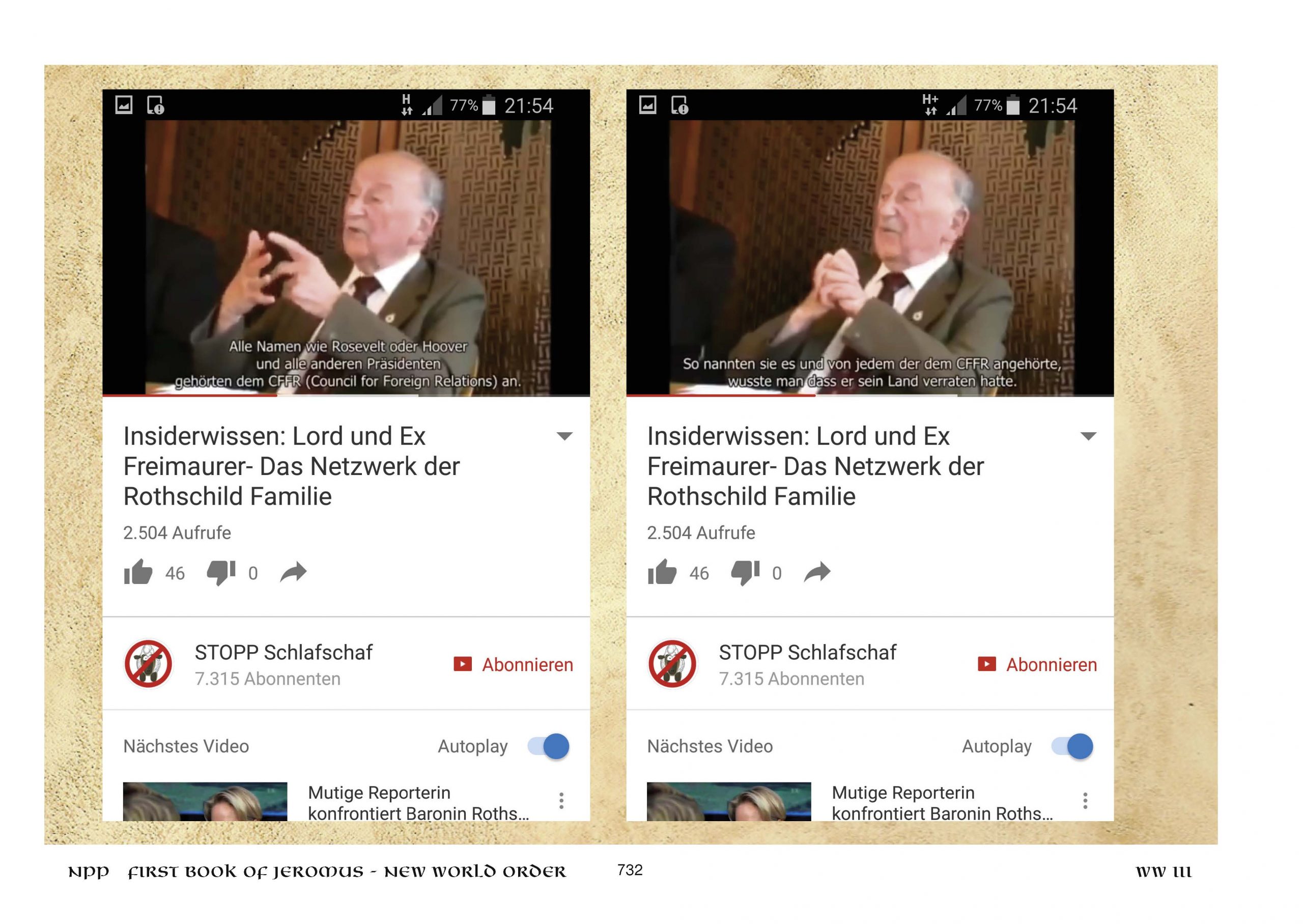Open Mutige Reporterin video thumbnail on left
The height and width of the screenshot is (924, 1303).
(205, 802)
